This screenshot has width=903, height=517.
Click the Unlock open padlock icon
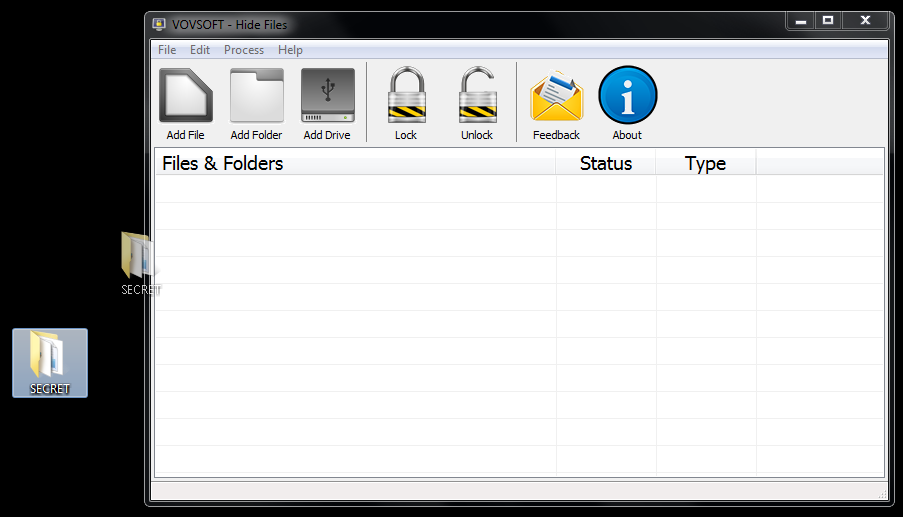(477, 97)
